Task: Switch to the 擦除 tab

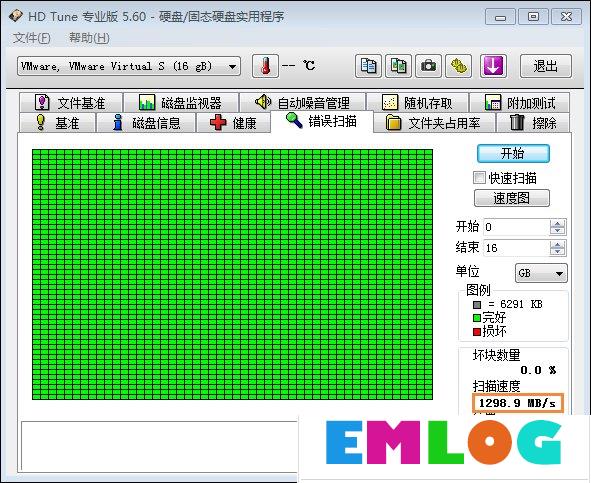Action: click(533, 123)
